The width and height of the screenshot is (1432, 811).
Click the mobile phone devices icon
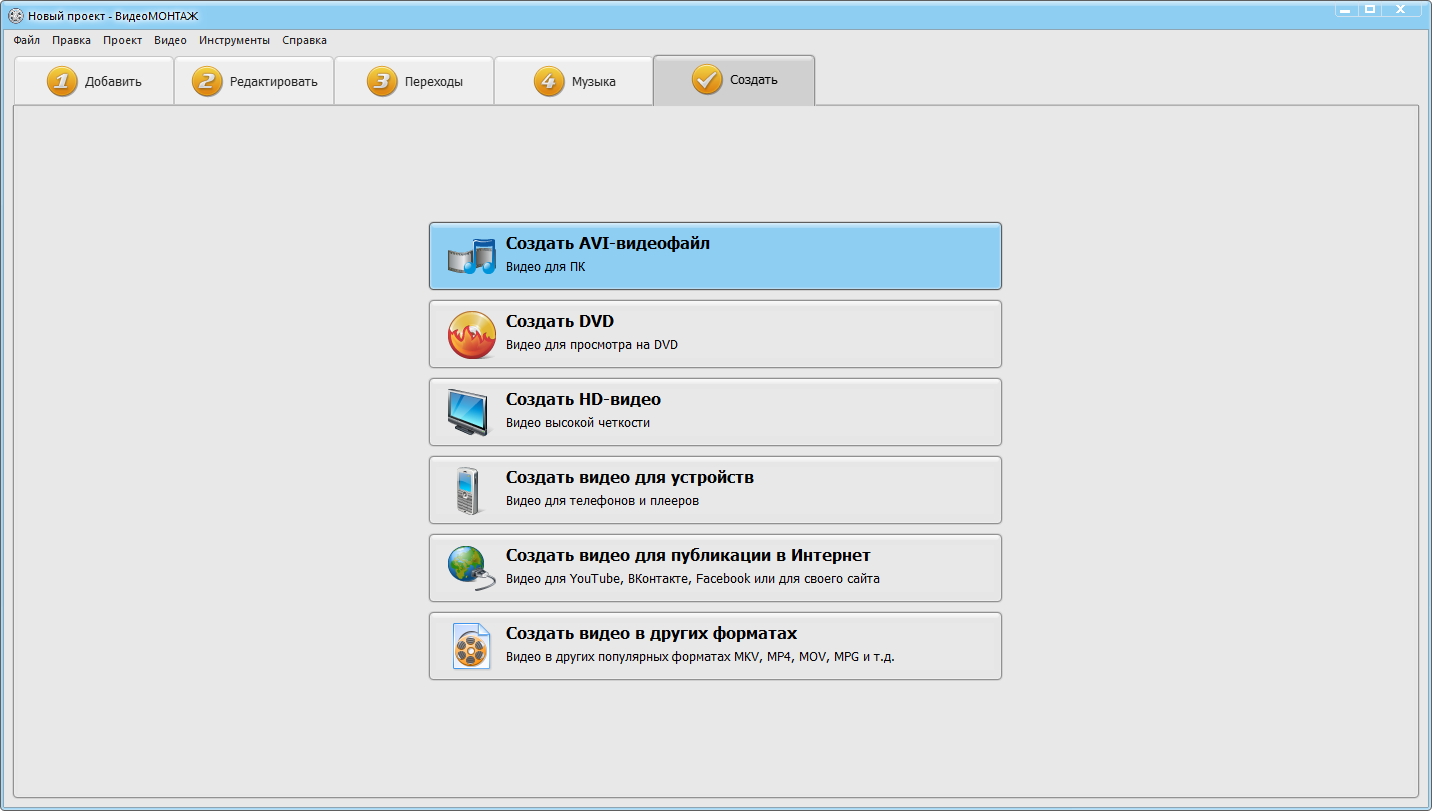[x=468, y=491]
